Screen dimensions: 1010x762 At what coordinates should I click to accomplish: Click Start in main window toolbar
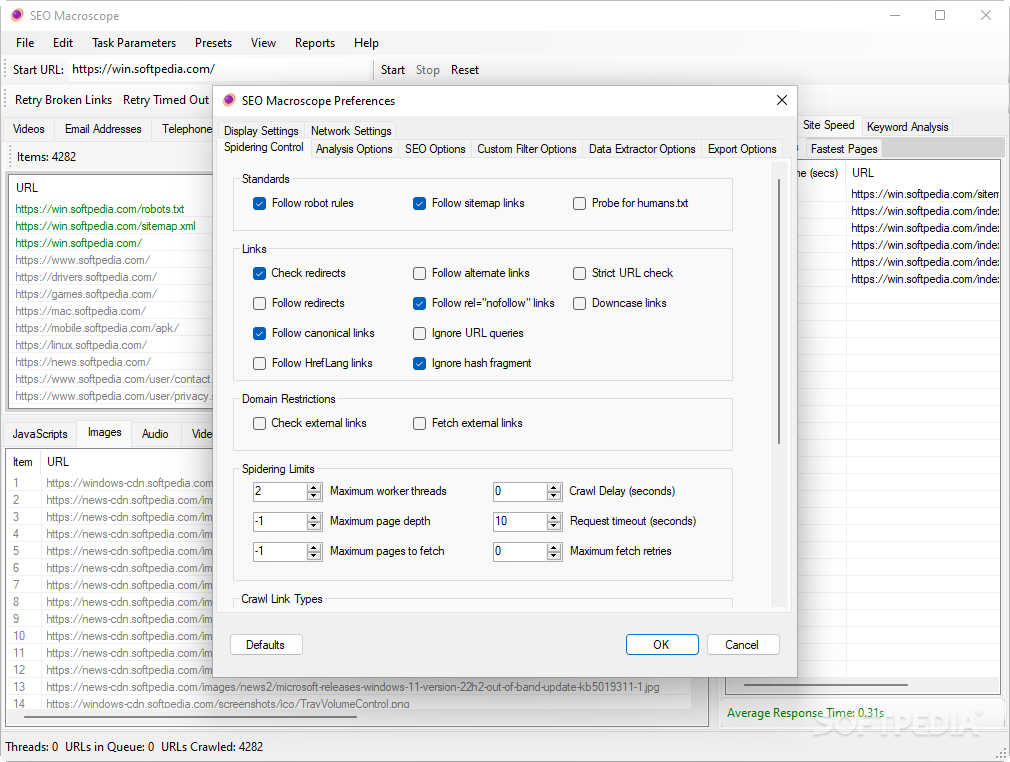(x=393, y=70)
